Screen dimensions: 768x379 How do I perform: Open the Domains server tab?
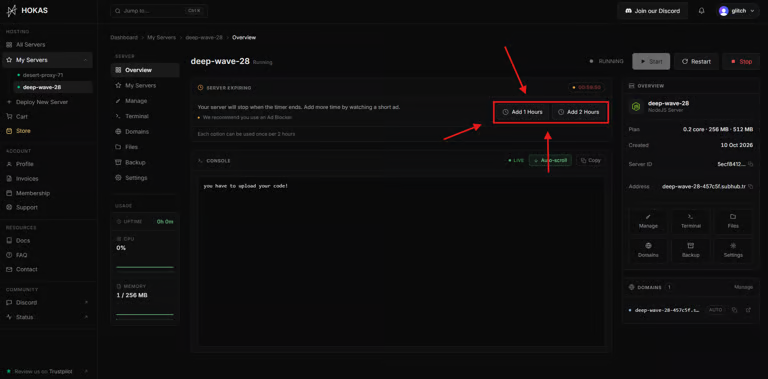coord(145,132)
